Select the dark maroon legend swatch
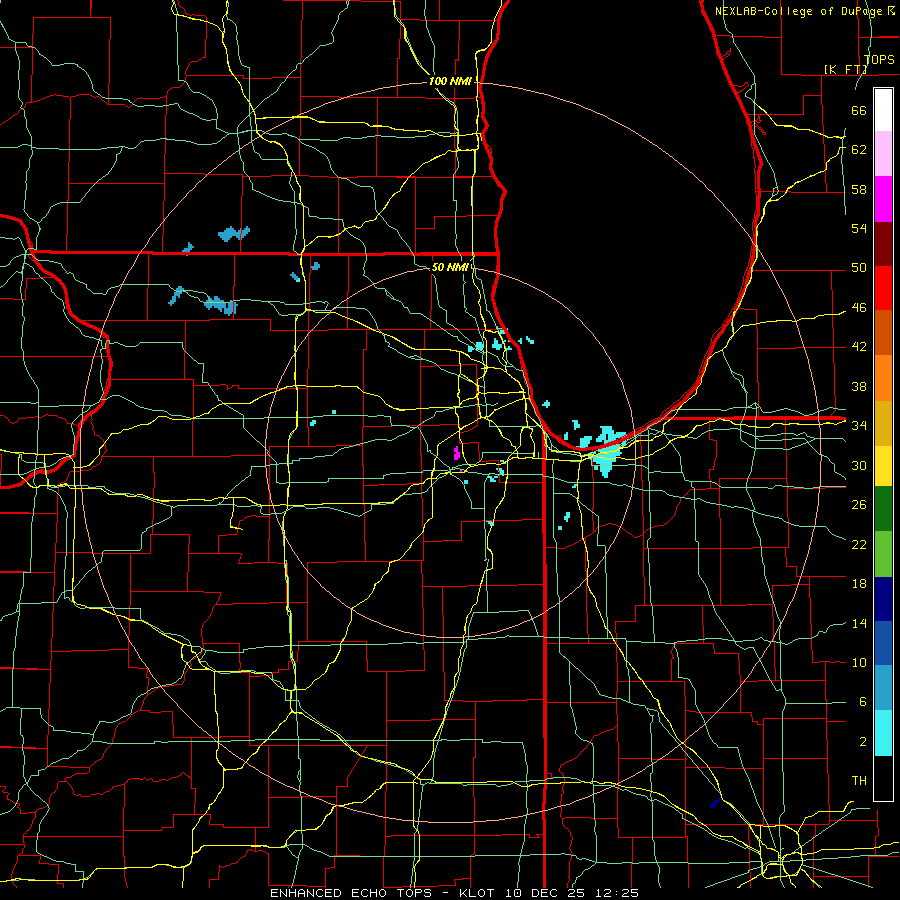Viewport: 900px width, 900px height. click(x=883, y=243)
